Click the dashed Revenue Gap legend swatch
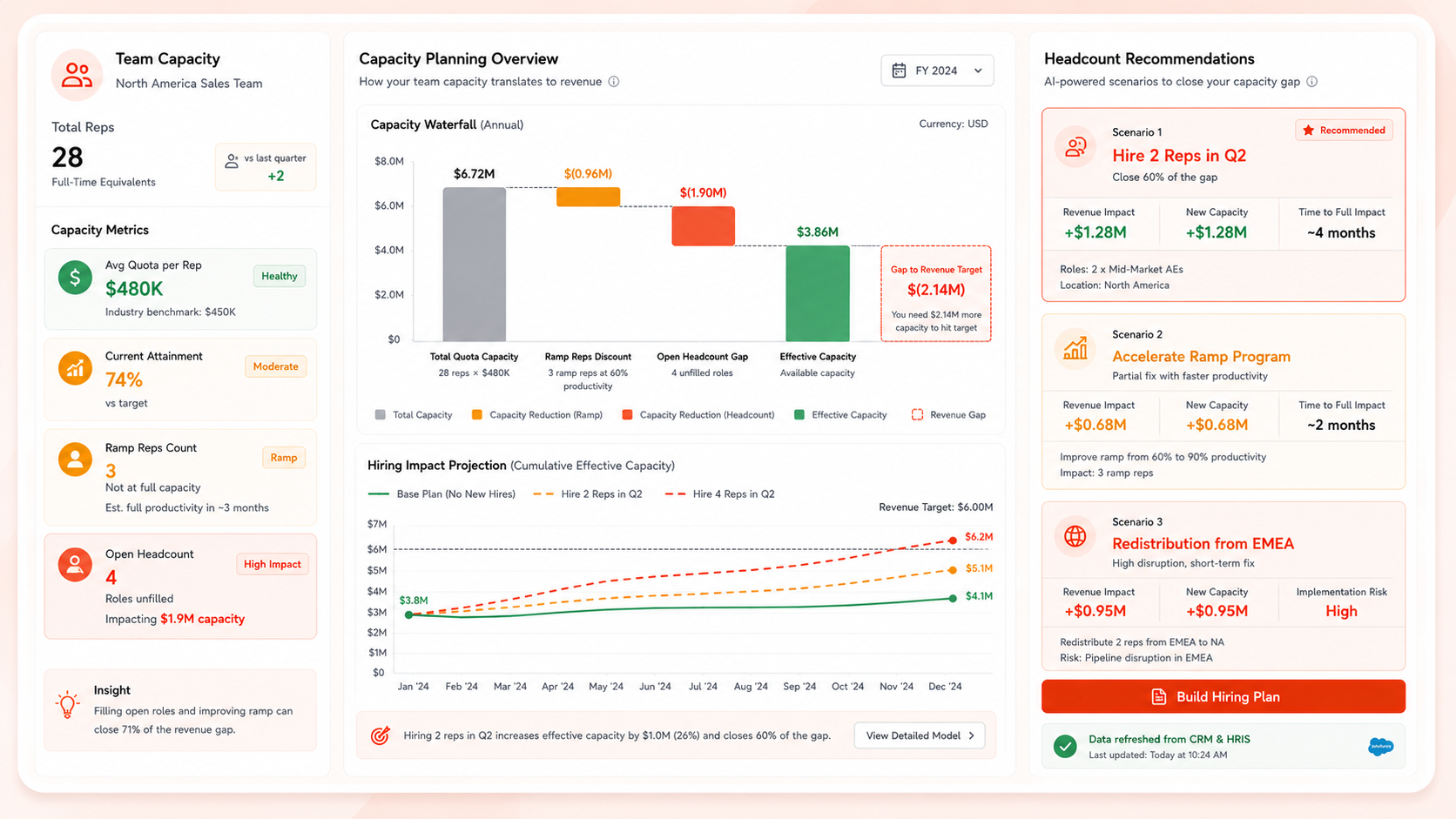The width and height of the screenshot is (1456, 819). (x=917, y=415)
